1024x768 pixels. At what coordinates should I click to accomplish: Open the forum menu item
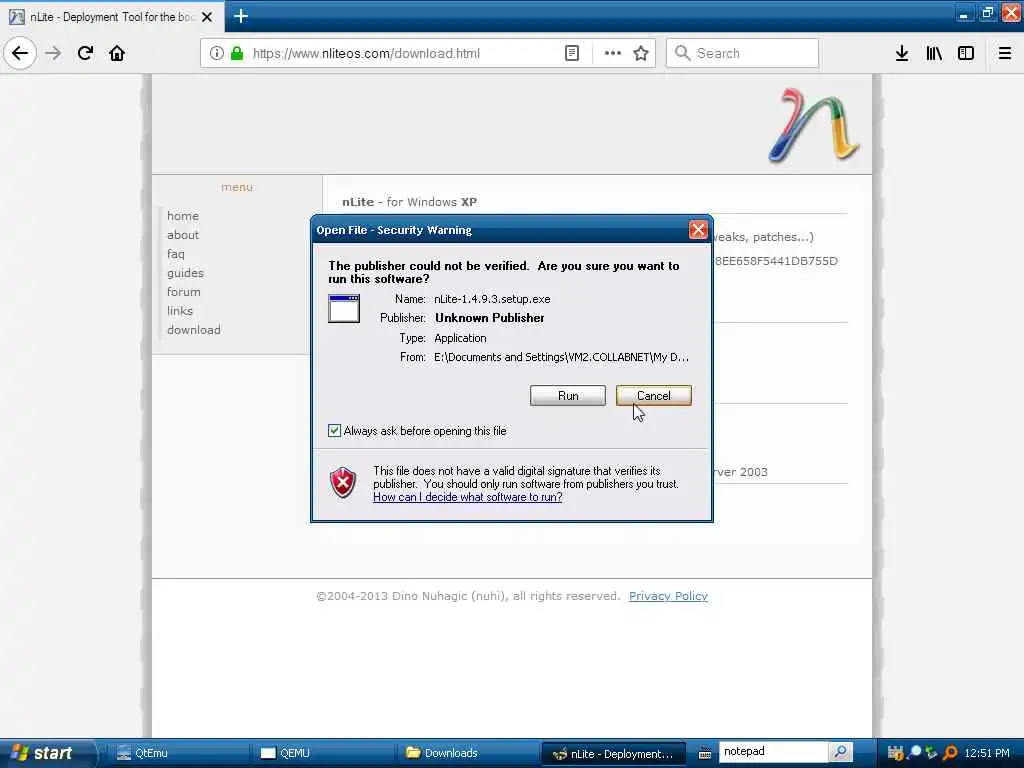tap(184, 292)
